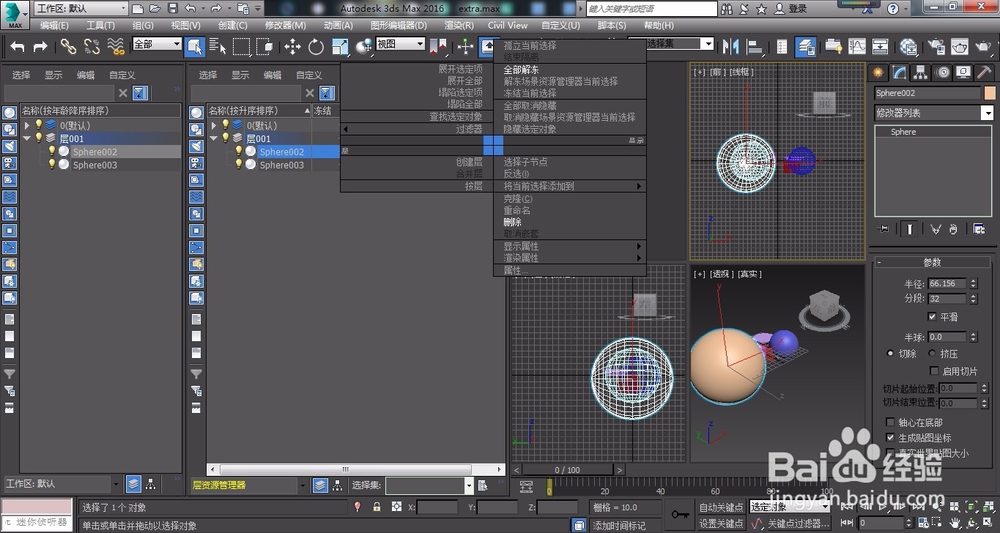Toggle lightbulb visibility of Sphere003 in left explorer
The height and width of the screenshot is (533, 1000).
[x=52, y=164]
